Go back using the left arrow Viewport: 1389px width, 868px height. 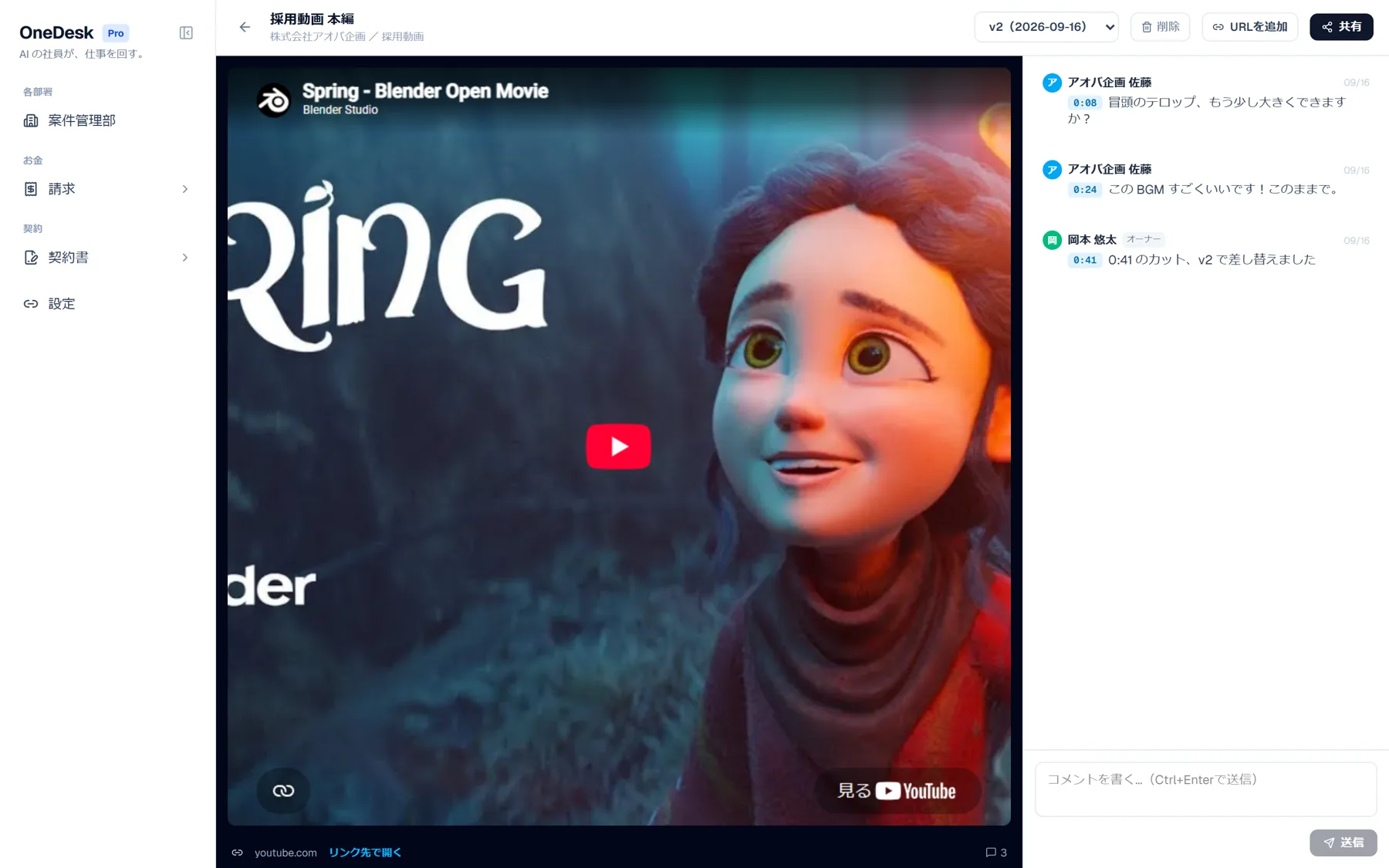click(x=245, y=27)
